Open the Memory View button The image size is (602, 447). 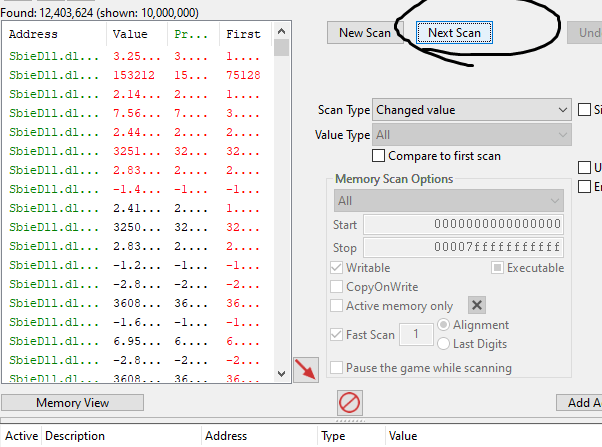[x=73, y=403]
